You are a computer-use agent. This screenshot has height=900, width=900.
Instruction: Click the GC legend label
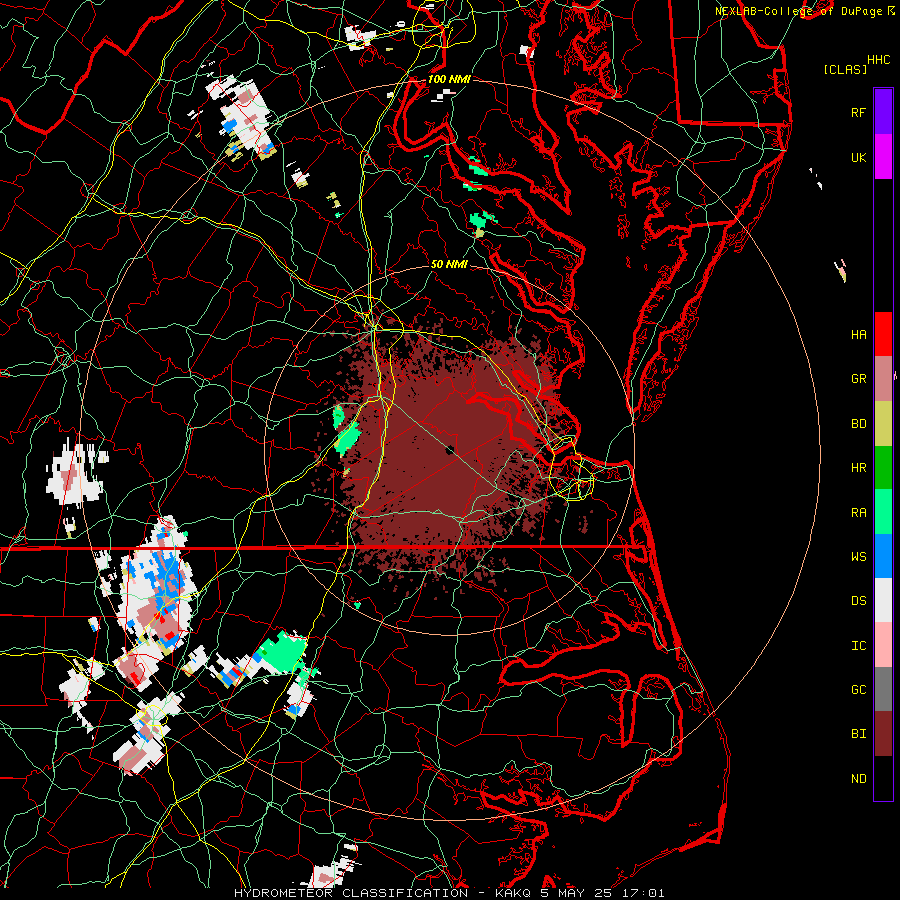(x=858, y=690)
